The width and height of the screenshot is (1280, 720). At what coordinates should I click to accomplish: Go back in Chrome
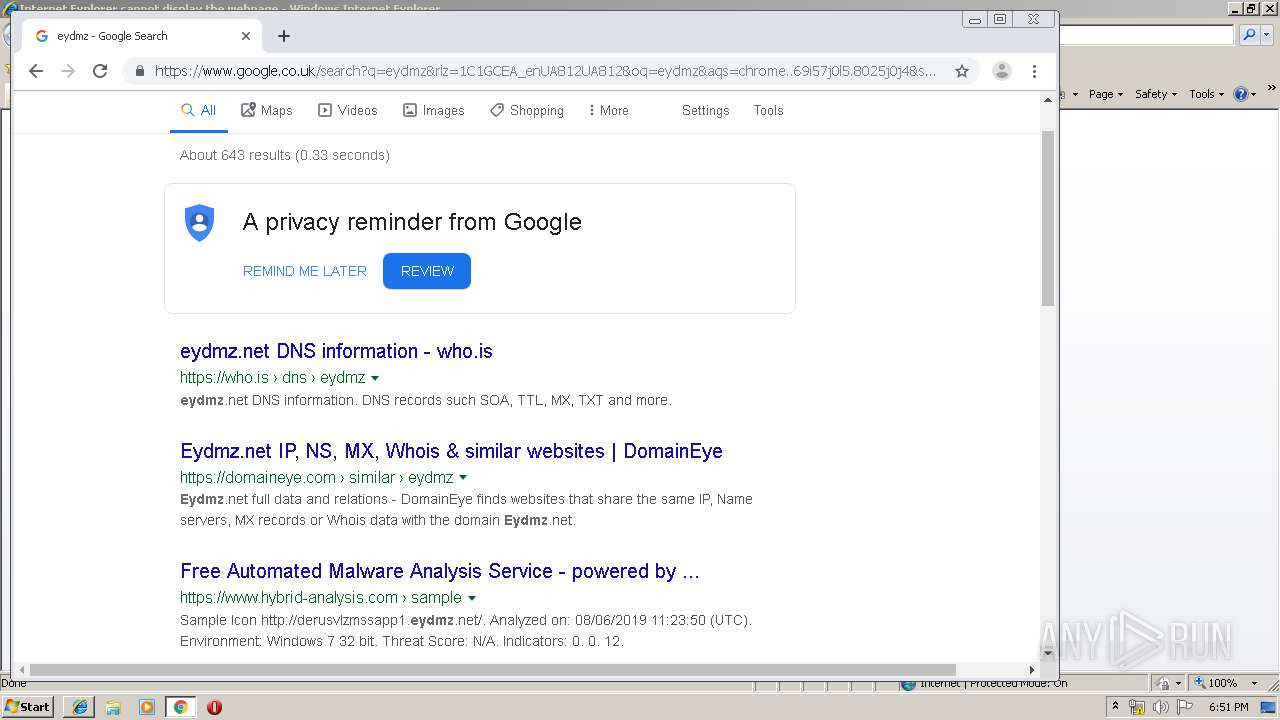36,71
